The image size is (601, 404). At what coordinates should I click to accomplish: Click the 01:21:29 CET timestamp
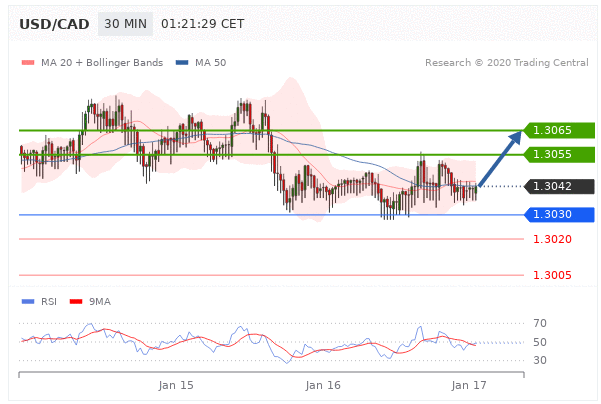coord(202,24)
